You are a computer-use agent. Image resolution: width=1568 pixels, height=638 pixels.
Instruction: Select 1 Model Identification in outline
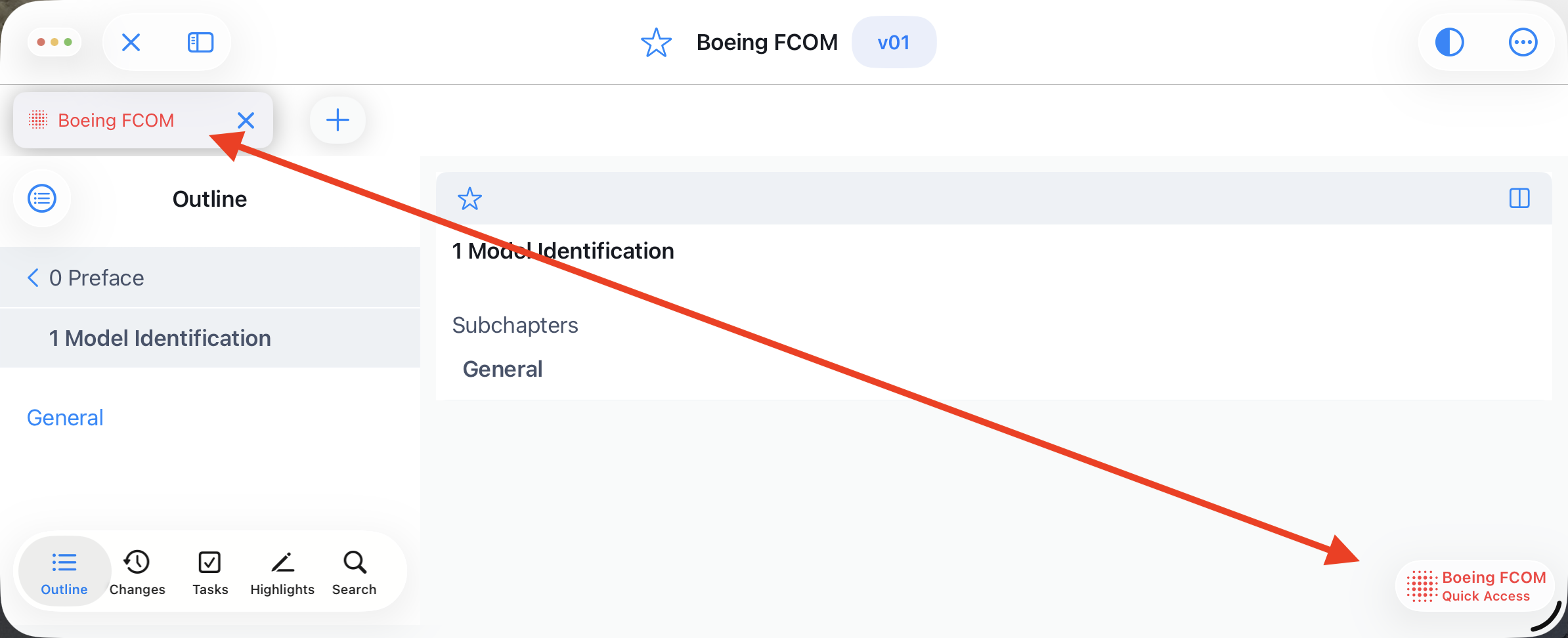click(x=160, y=338)
